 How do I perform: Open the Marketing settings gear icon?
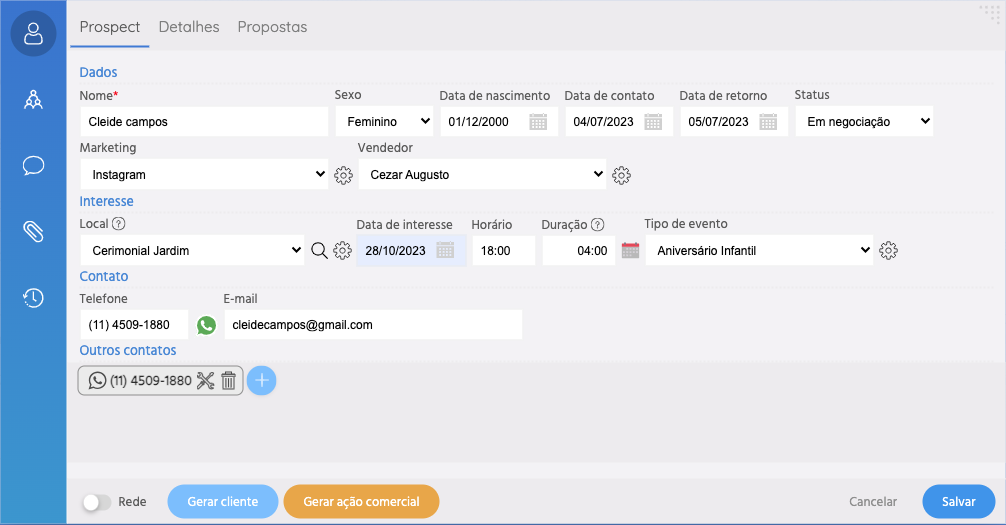(x=344, y=175)
